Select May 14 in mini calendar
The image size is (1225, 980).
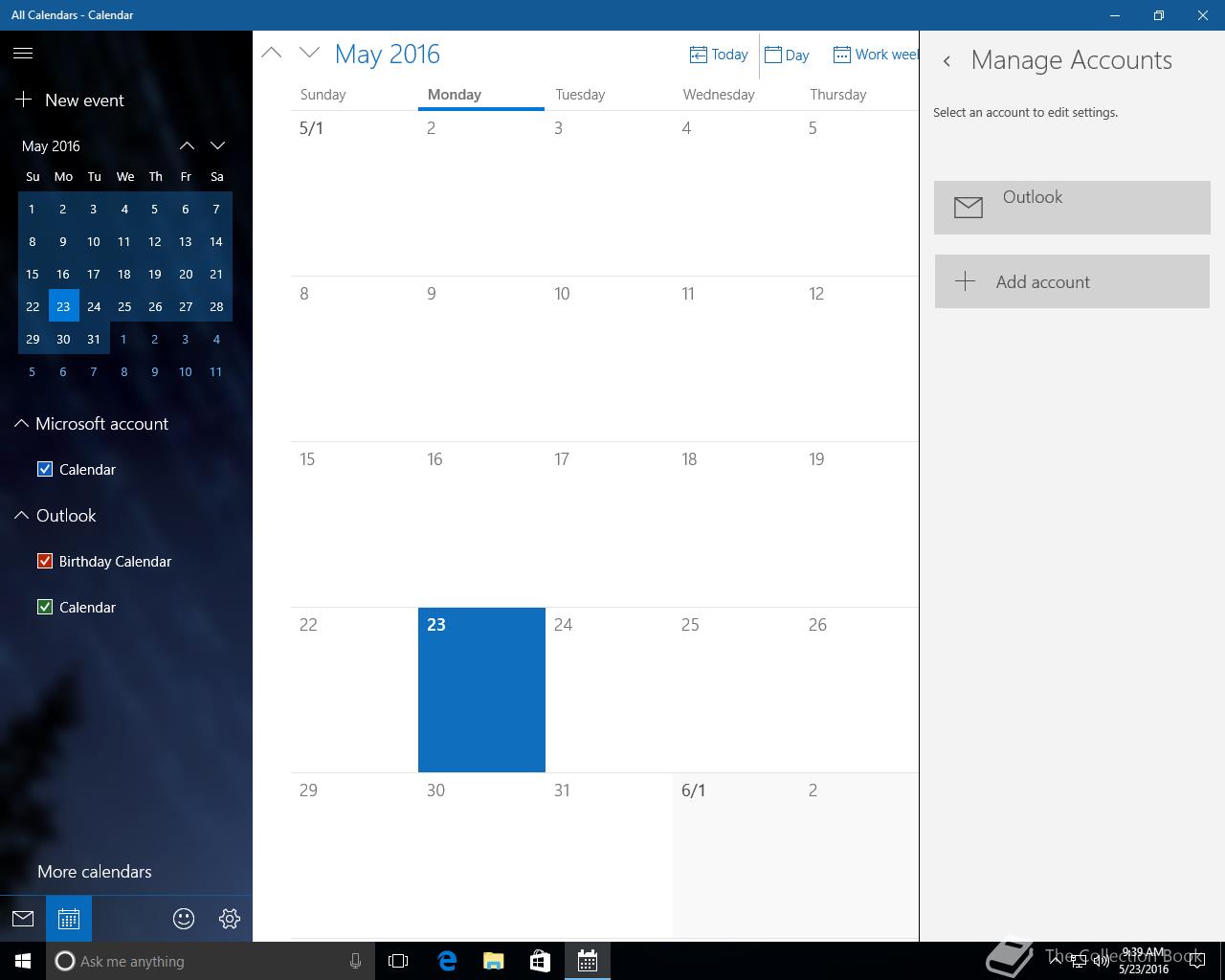click(216, 241)
